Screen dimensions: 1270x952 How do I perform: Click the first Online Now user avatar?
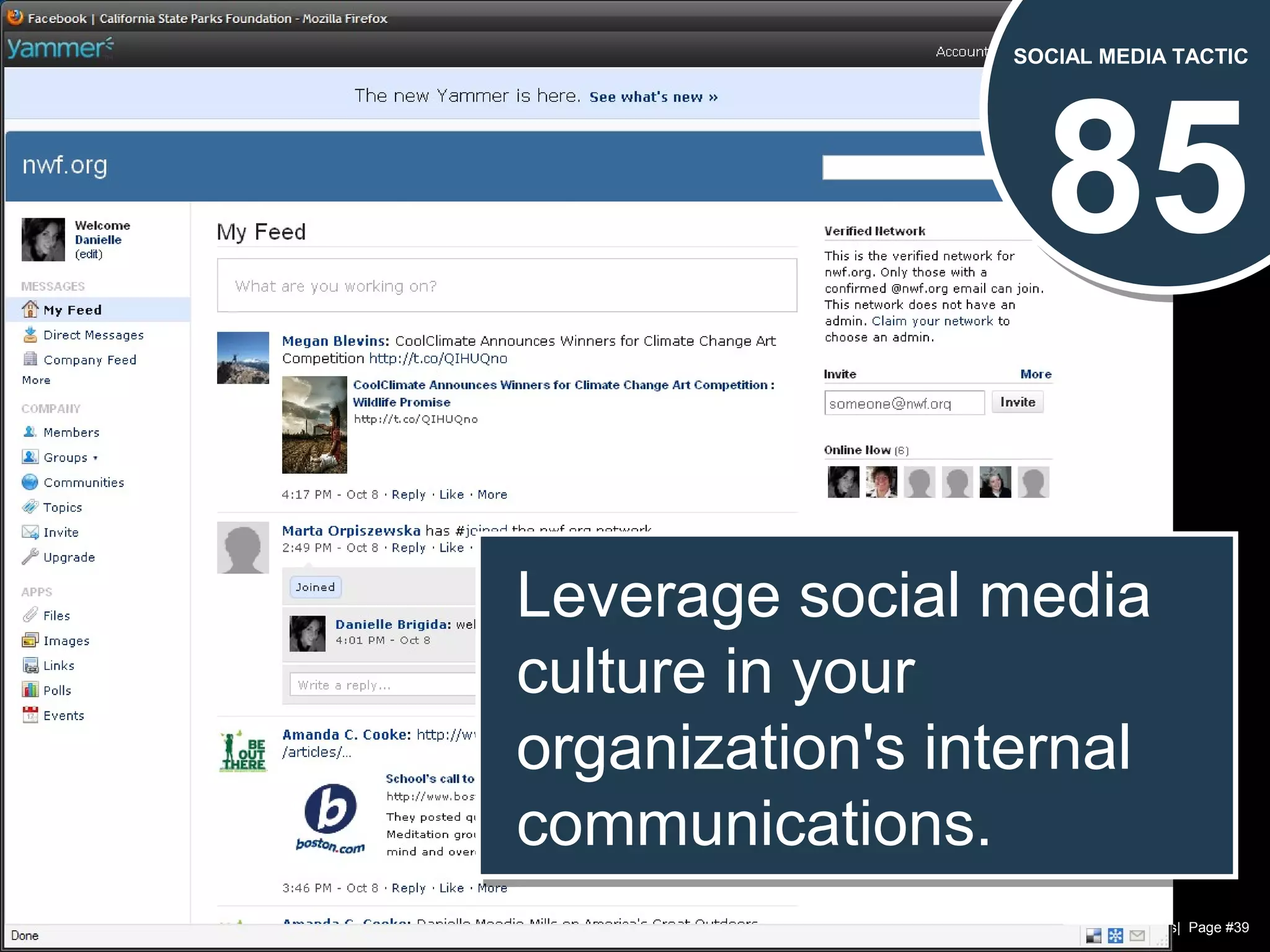[843, 482]
